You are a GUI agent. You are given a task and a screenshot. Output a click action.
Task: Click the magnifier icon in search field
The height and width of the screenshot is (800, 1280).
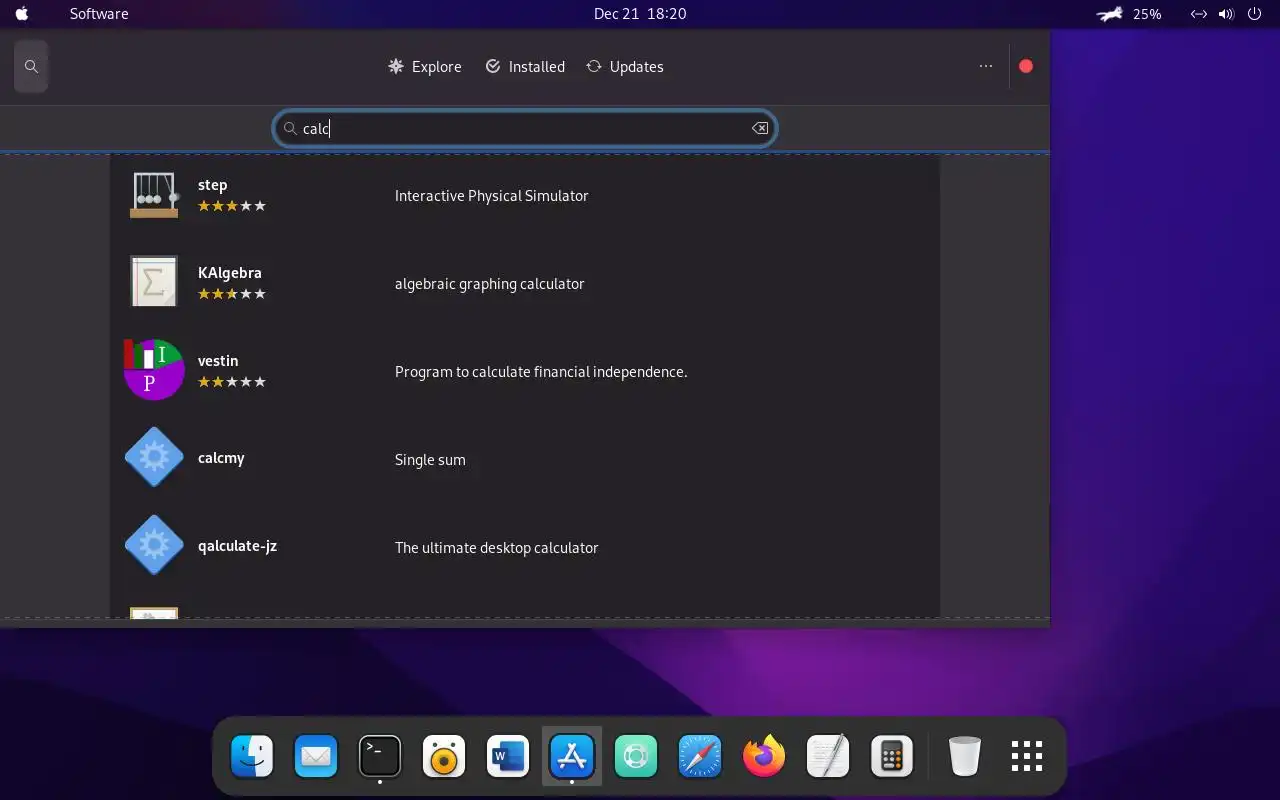(x=290, y=128)
